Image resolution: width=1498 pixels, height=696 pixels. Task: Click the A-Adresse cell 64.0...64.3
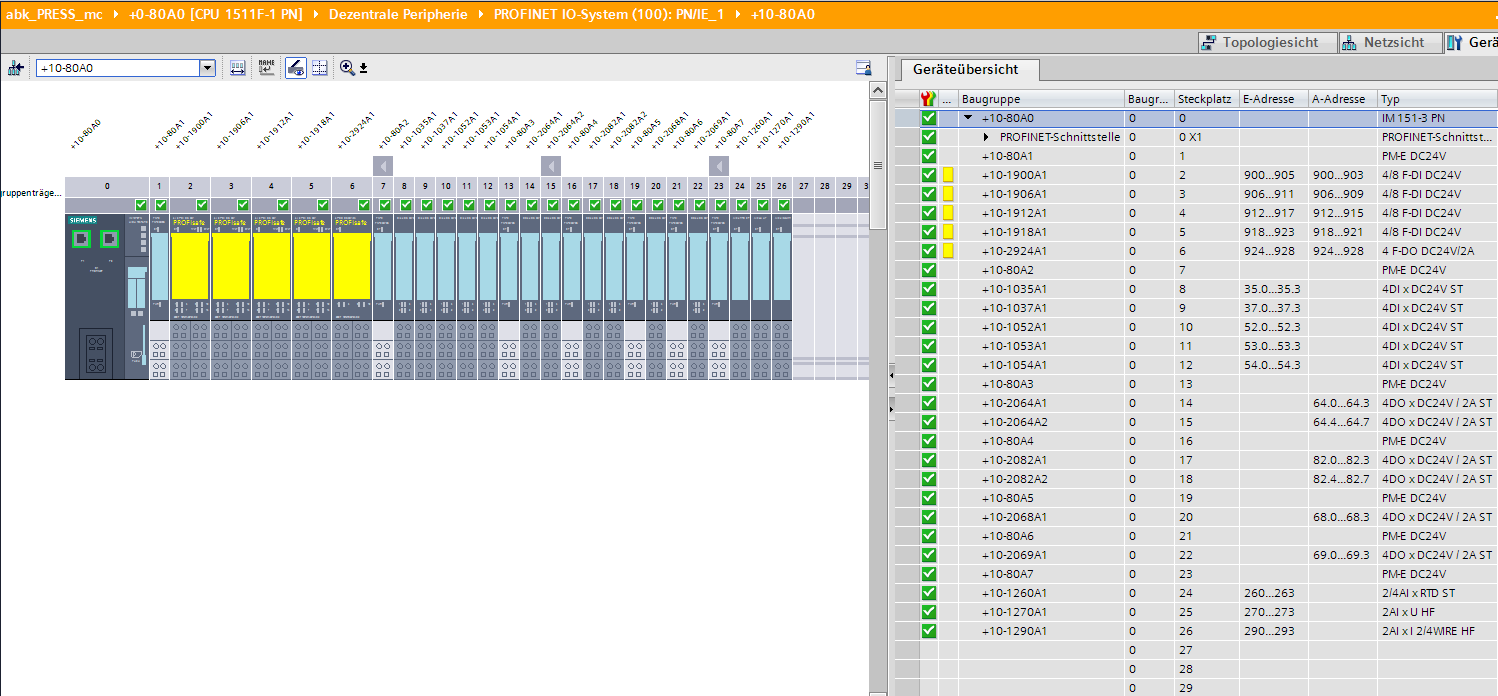point(1341,403)
